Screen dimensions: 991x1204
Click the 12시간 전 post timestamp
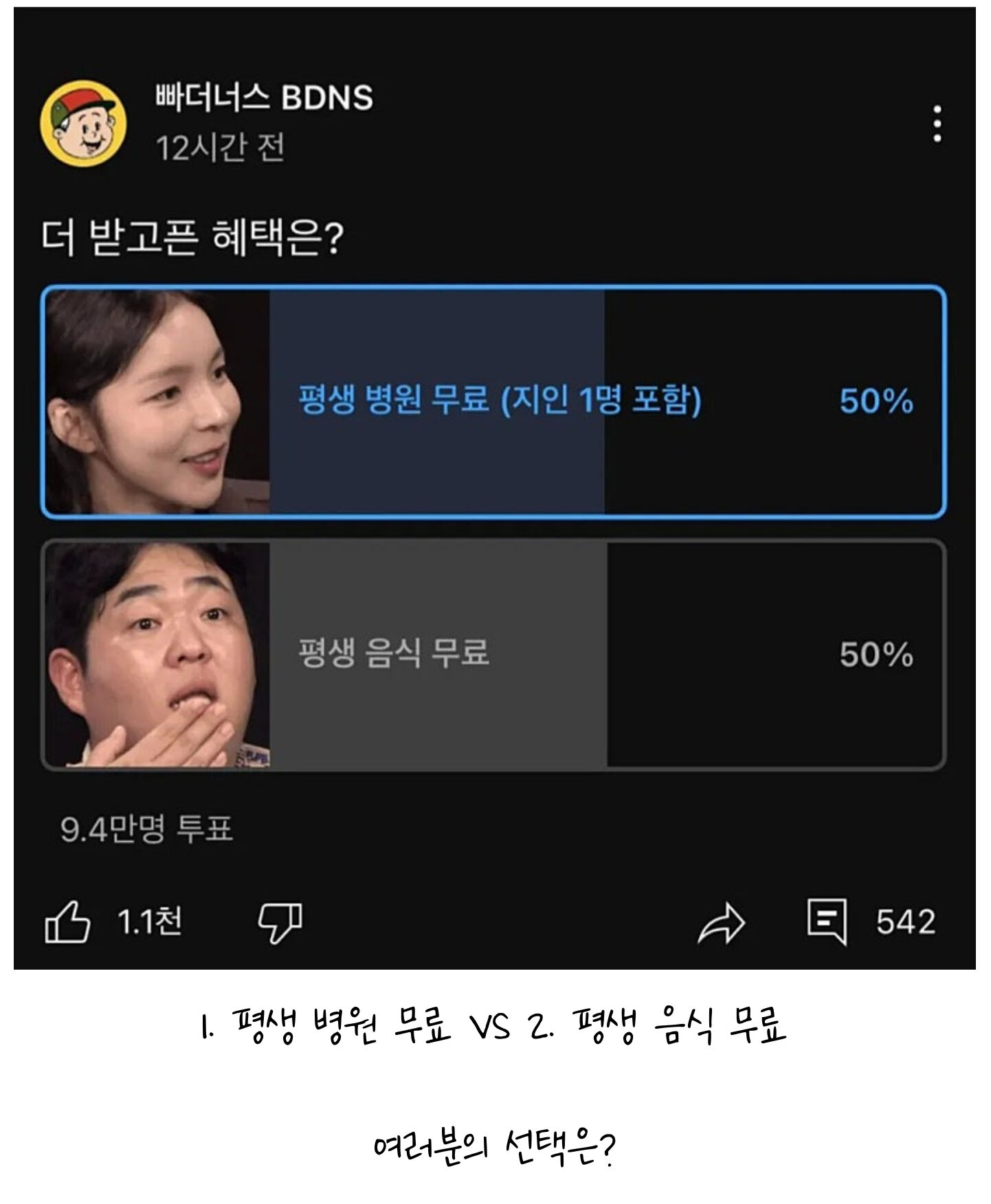(x=220, y=148)
